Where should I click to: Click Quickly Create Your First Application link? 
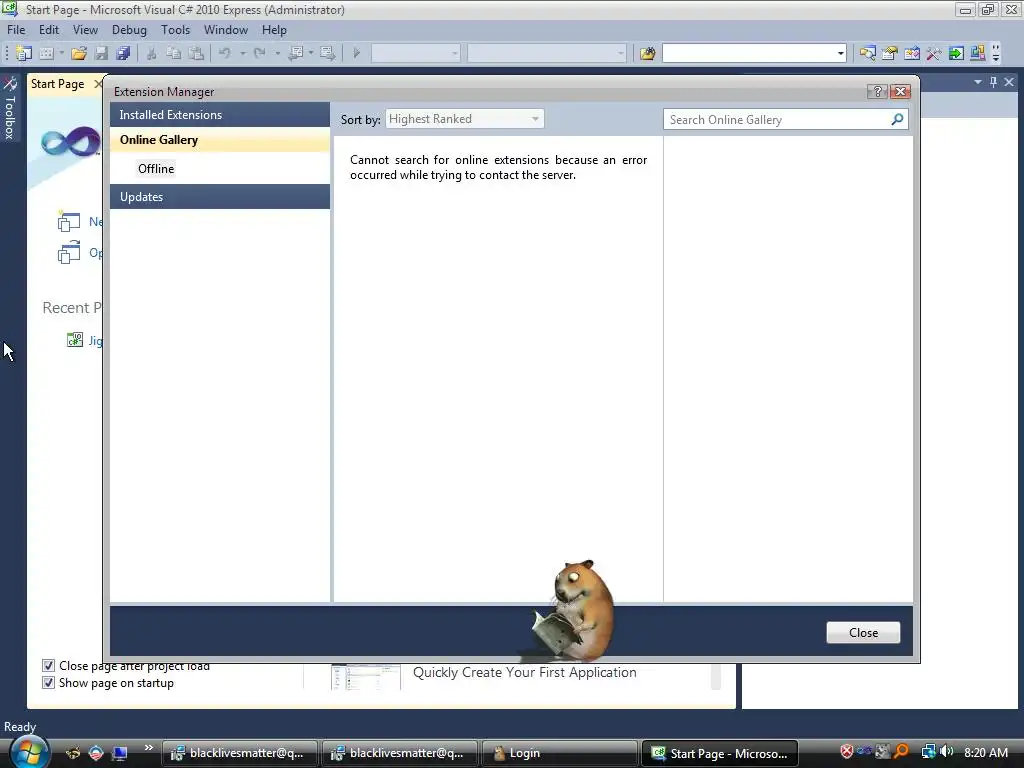[524, 672]
